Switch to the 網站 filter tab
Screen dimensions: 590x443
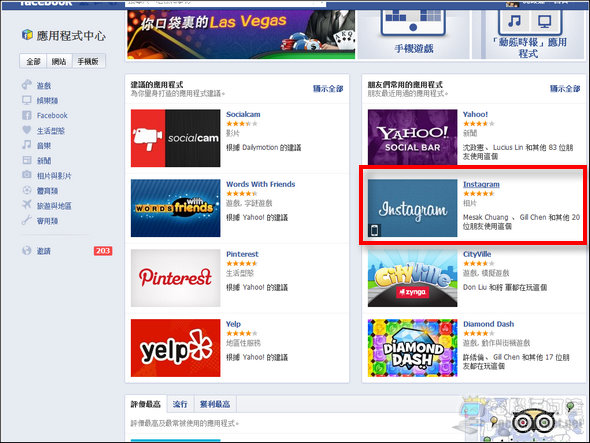coord(59,61)
